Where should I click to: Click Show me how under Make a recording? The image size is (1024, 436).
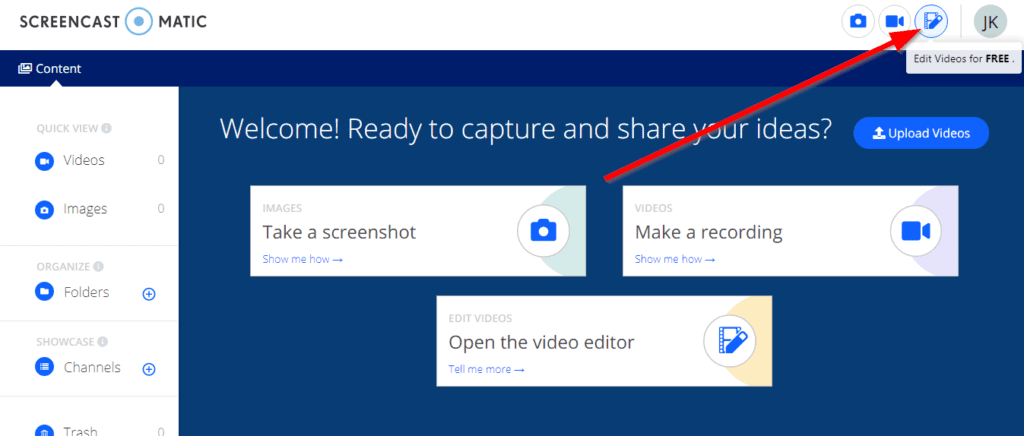click(x=675, y=259)
